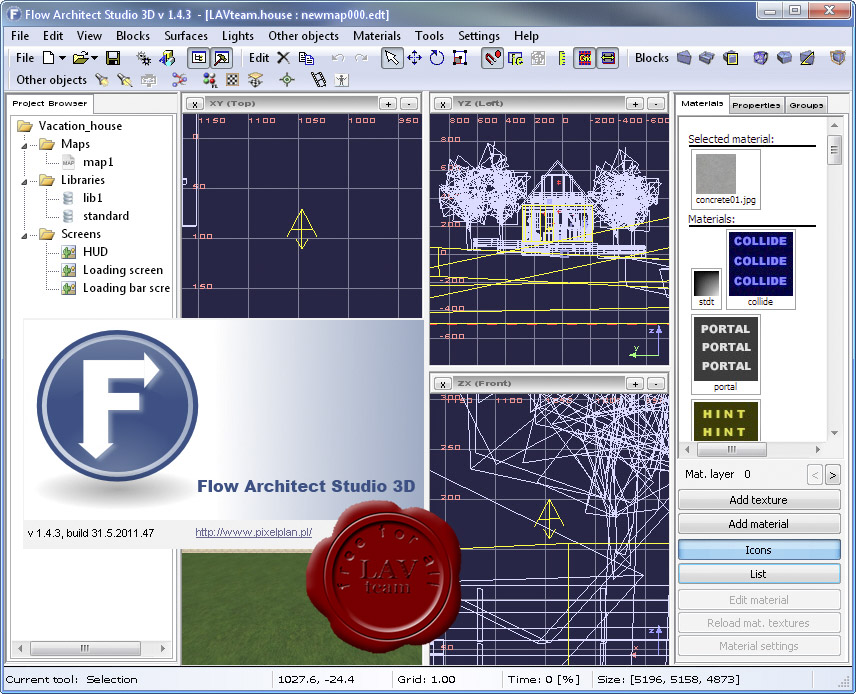Screen dimensions: 856x694
Task: Switch materials view to Icons
Action: tap(759, 550)
